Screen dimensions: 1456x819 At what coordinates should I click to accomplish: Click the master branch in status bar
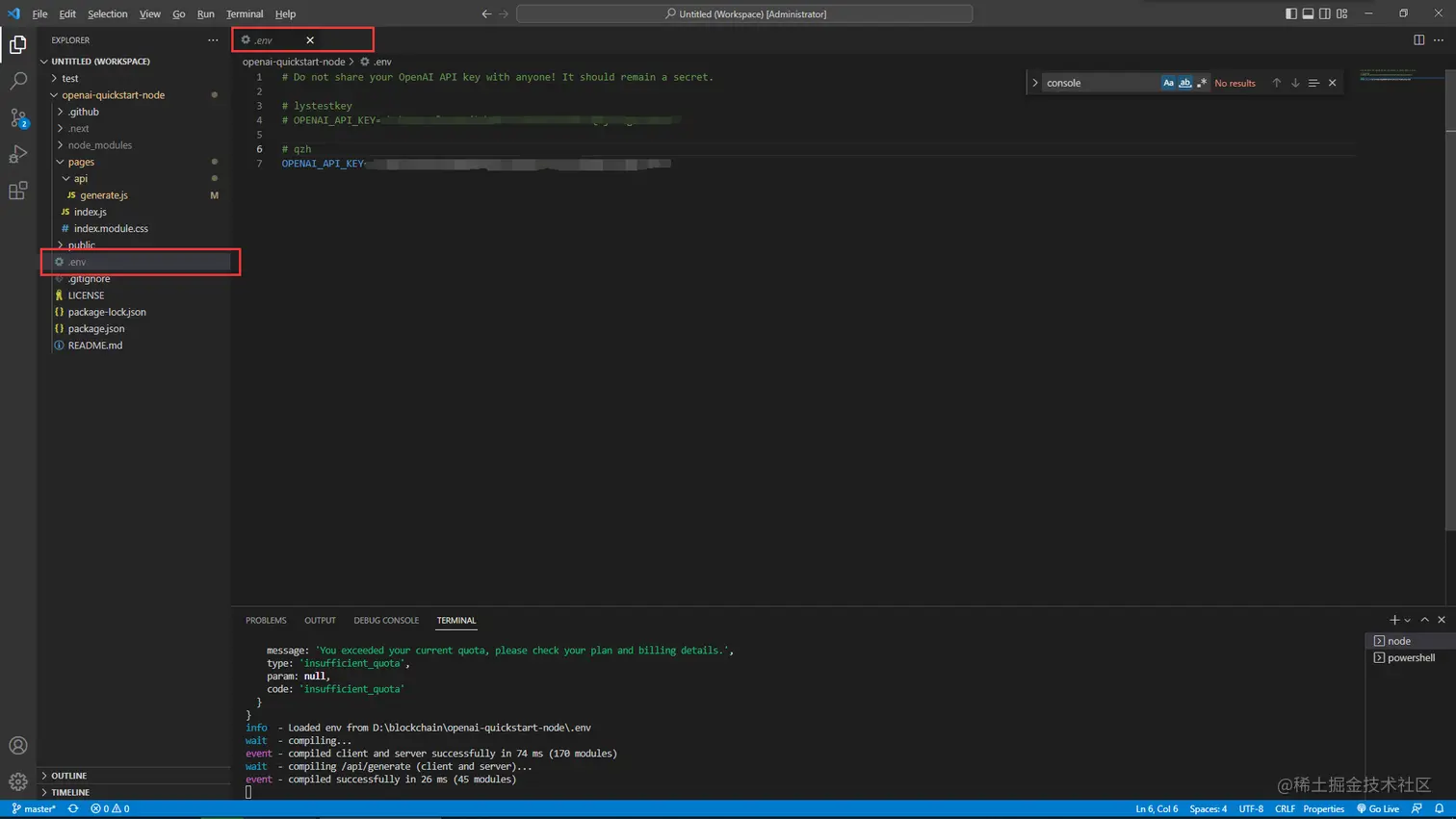click(x=34, y=809)
